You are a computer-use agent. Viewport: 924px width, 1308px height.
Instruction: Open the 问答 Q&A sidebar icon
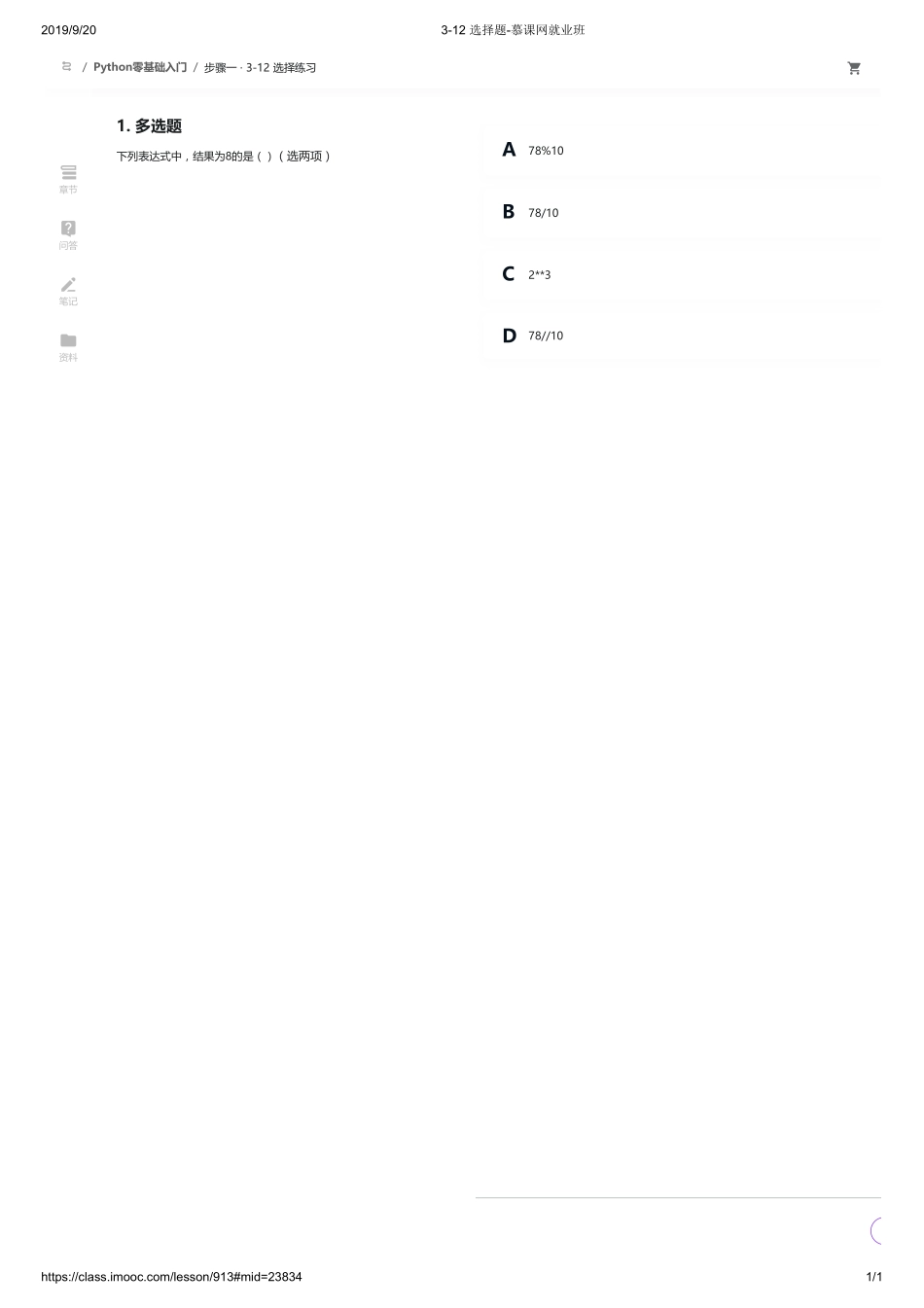(x=68, y=228)
